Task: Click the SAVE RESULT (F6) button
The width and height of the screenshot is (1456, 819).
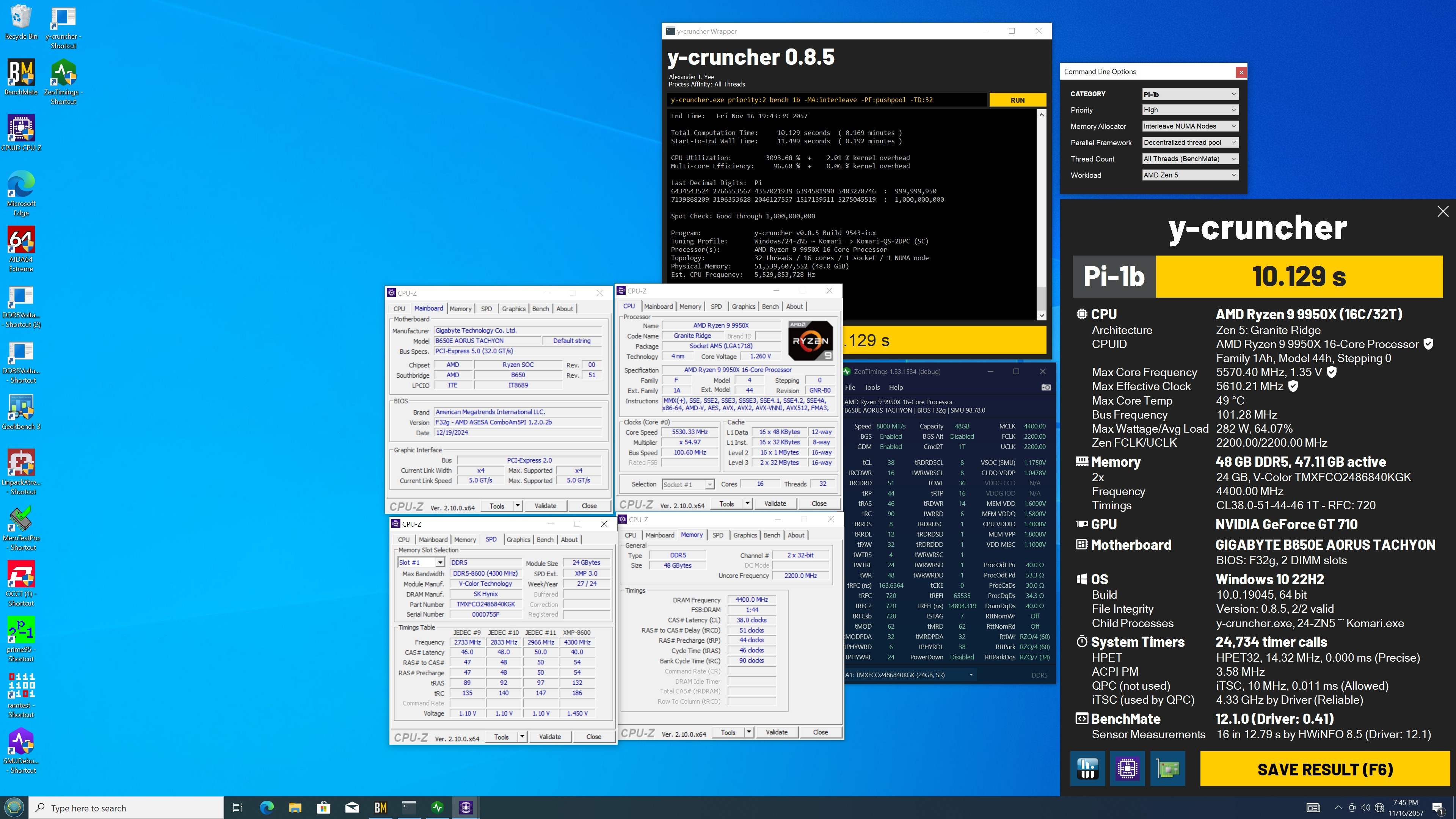Action: tap(1325, 769)
